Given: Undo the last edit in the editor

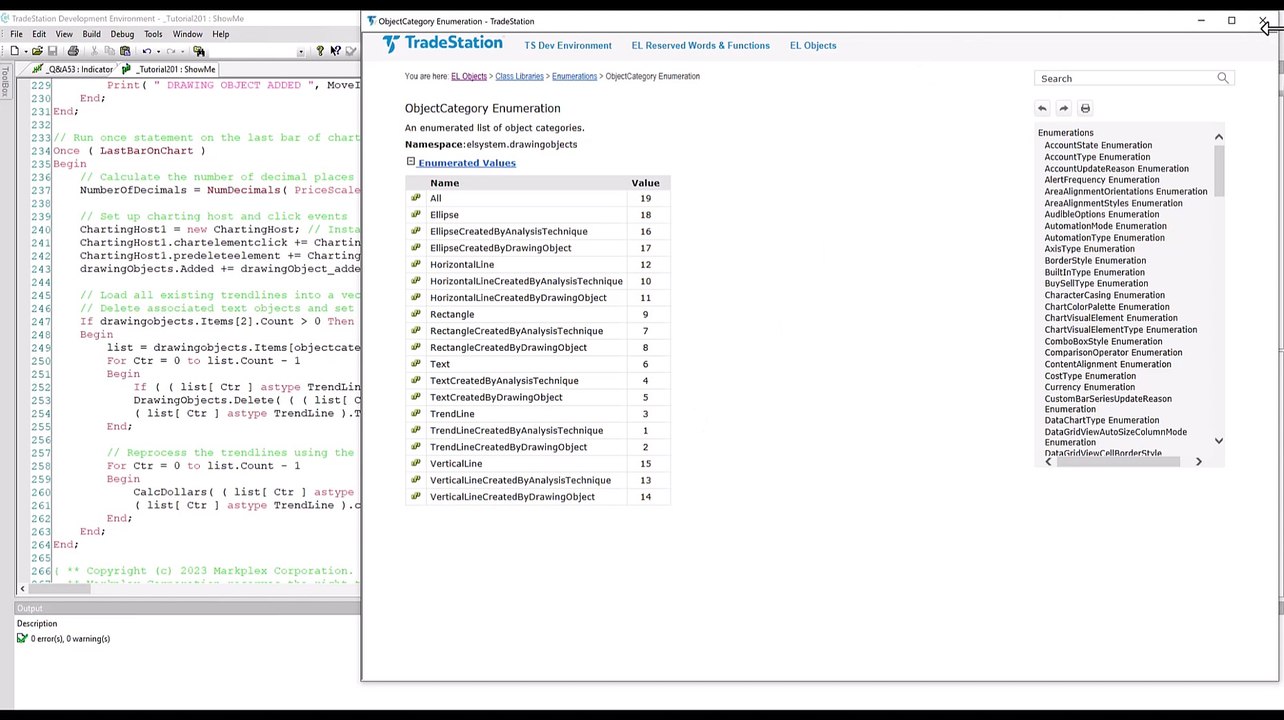Looking at the screenshot, I should pos(146,51).
